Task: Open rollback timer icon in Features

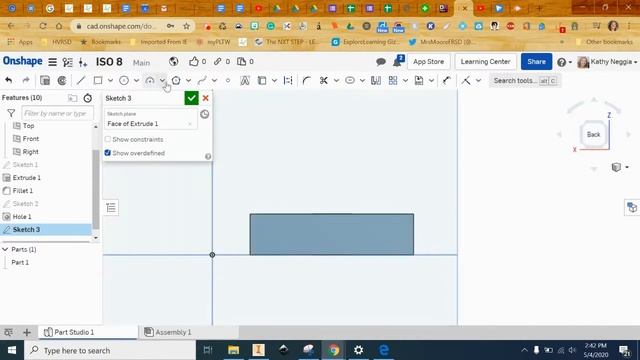Action: pos(88,98)
